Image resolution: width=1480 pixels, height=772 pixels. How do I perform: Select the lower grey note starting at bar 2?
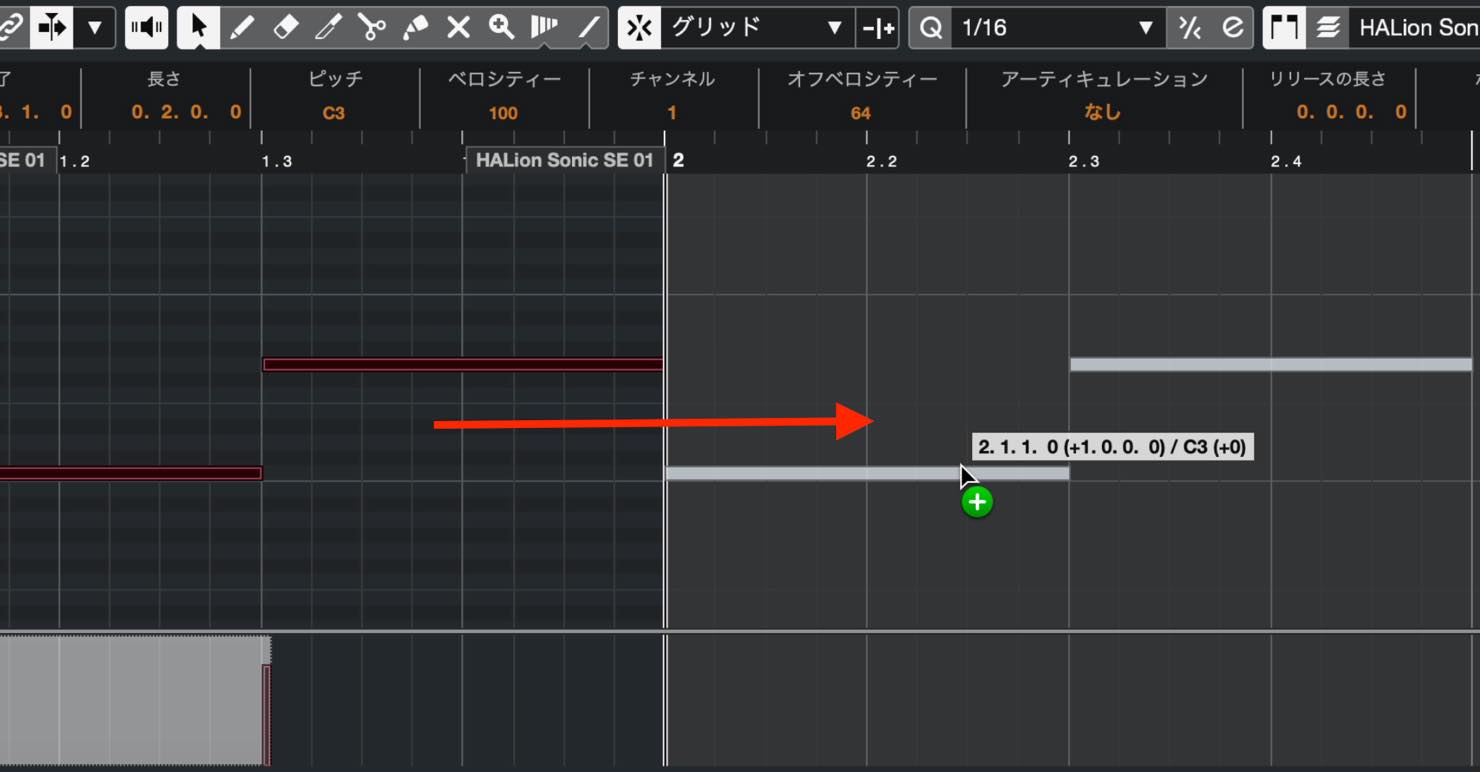pos(867,473)
